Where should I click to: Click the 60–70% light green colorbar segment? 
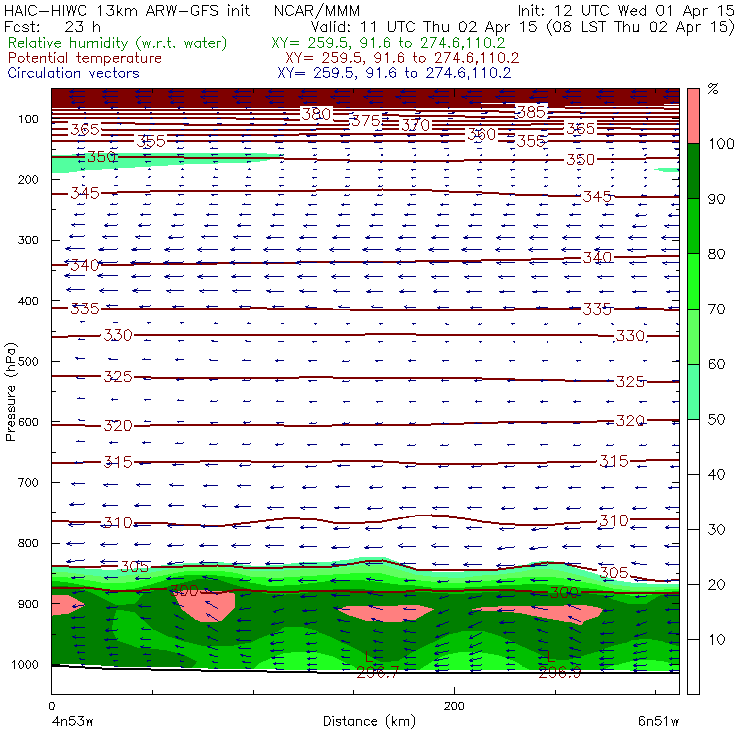click(693, 336)
